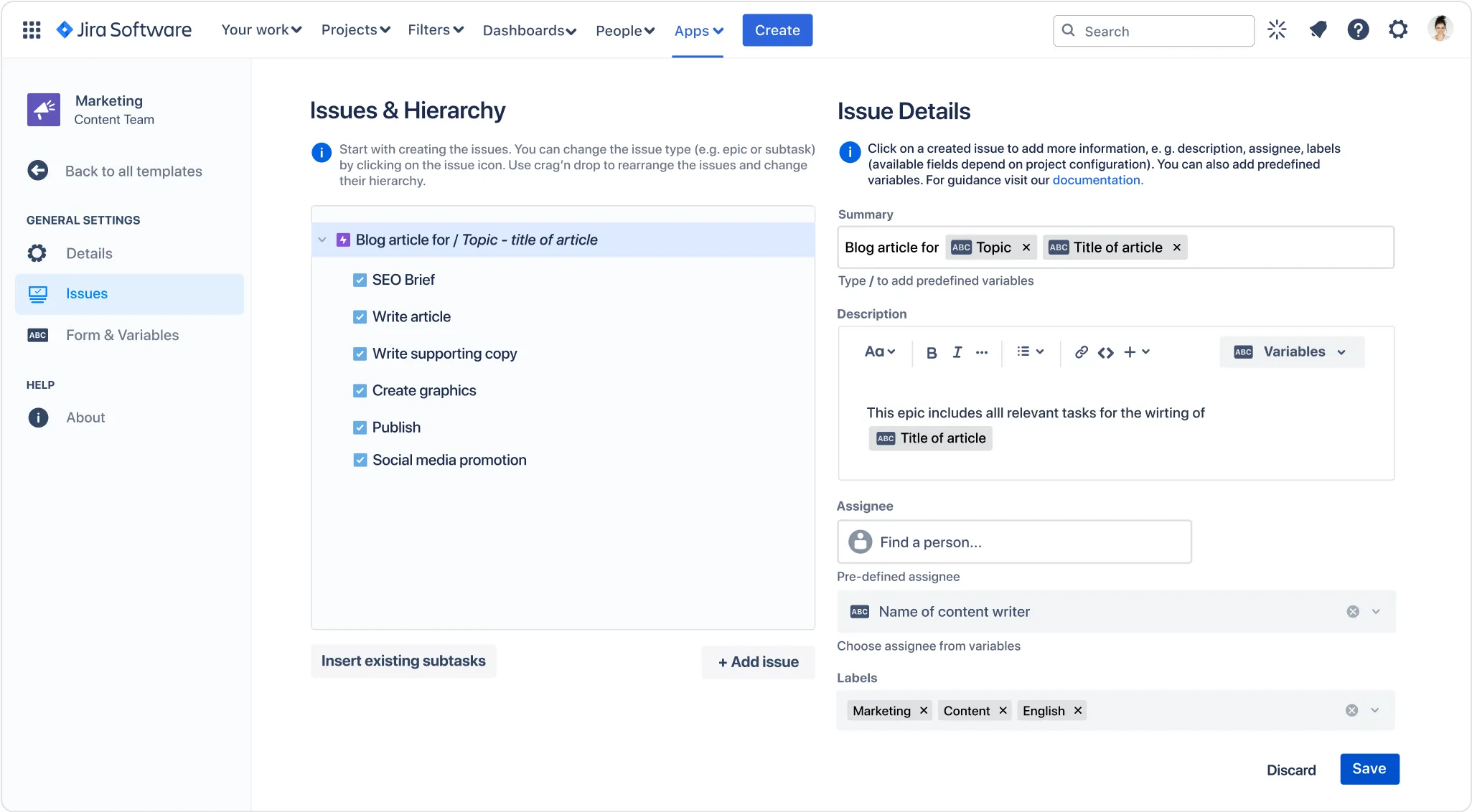Screen dimensions: 1472x812
Task: Remove Title of article variable from summary
Action: click(x=1177, y=247)
